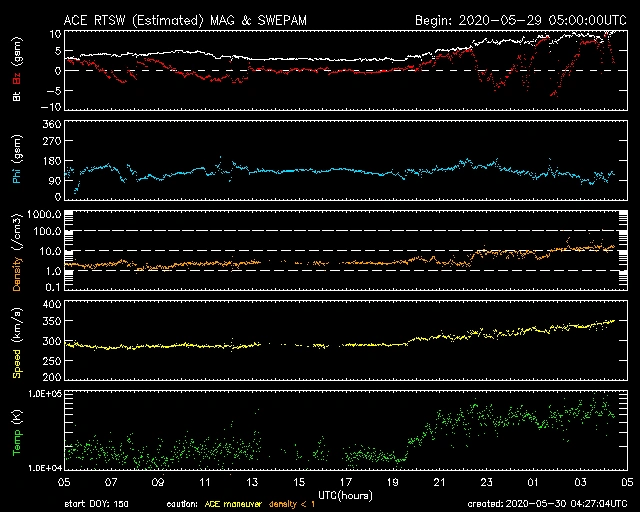Click the '-5' tick on Bt Bz axis
The image size is (640, 512).
pos(54,90)
